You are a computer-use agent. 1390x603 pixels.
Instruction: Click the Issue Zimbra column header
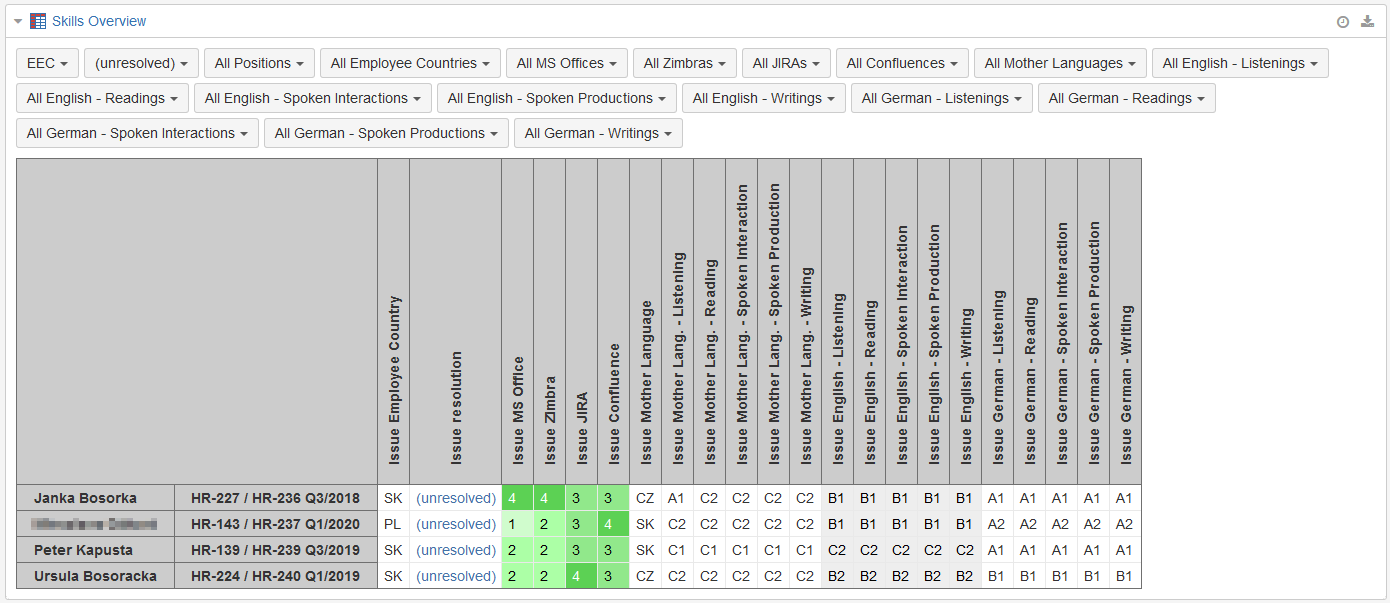pos(550,322)
